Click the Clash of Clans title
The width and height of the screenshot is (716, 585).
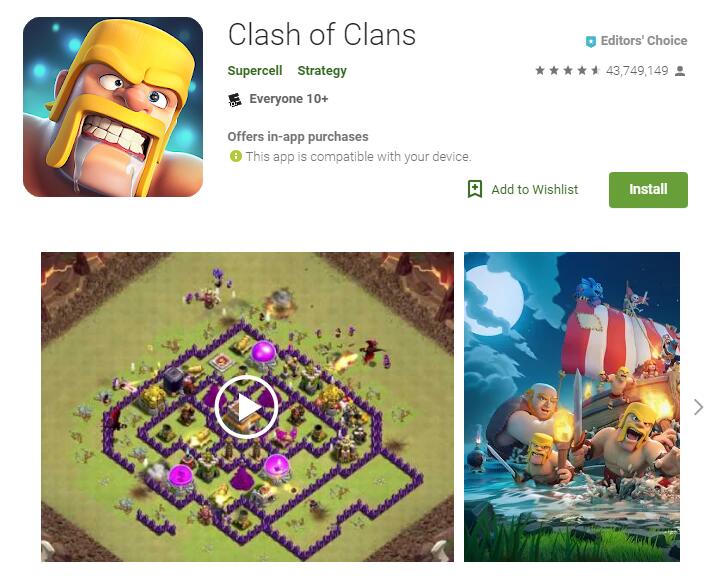pyautogui.click(x=321, y=35)
